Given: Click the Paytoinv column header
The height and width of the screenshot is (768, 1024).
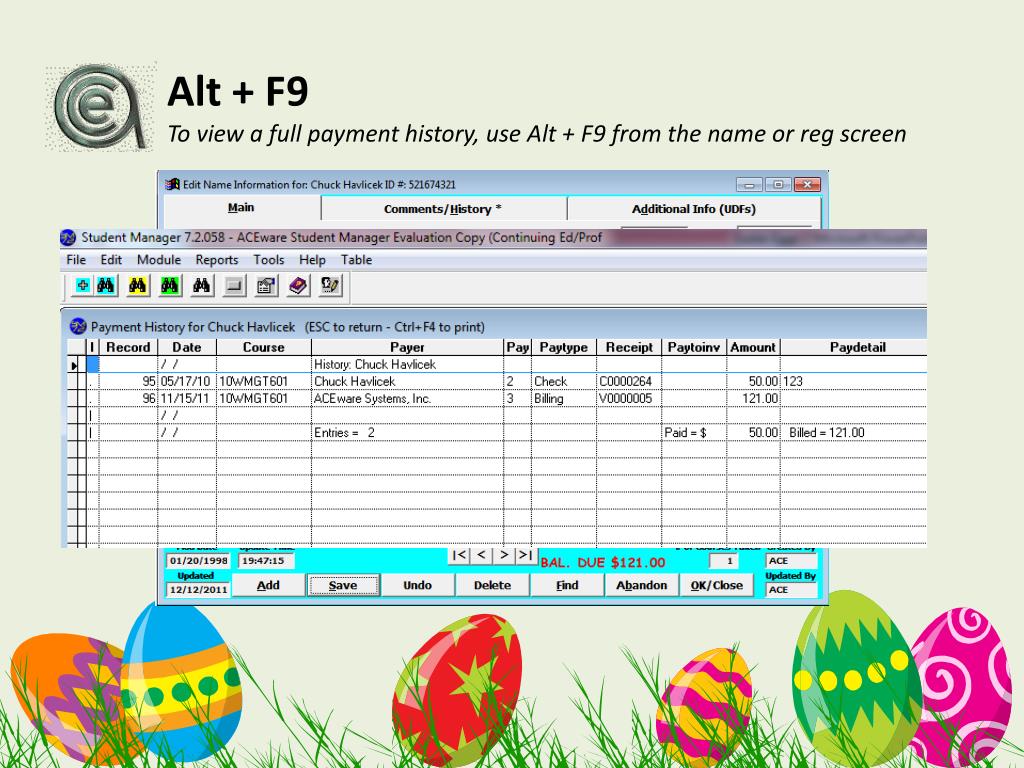Looking at the screenshot, I should click(x=694, y=347).
